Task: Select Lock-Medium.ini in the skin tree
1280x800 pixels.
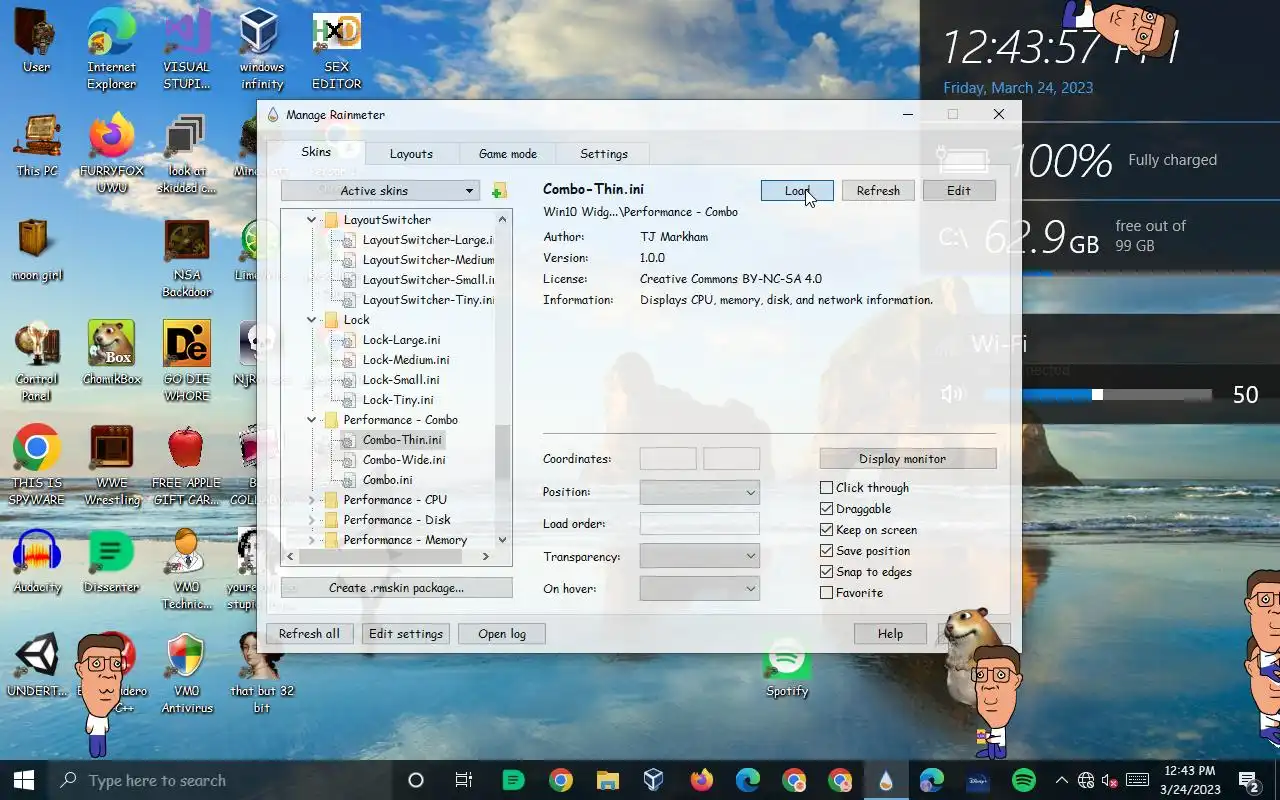Action: [x=405, y=360]
